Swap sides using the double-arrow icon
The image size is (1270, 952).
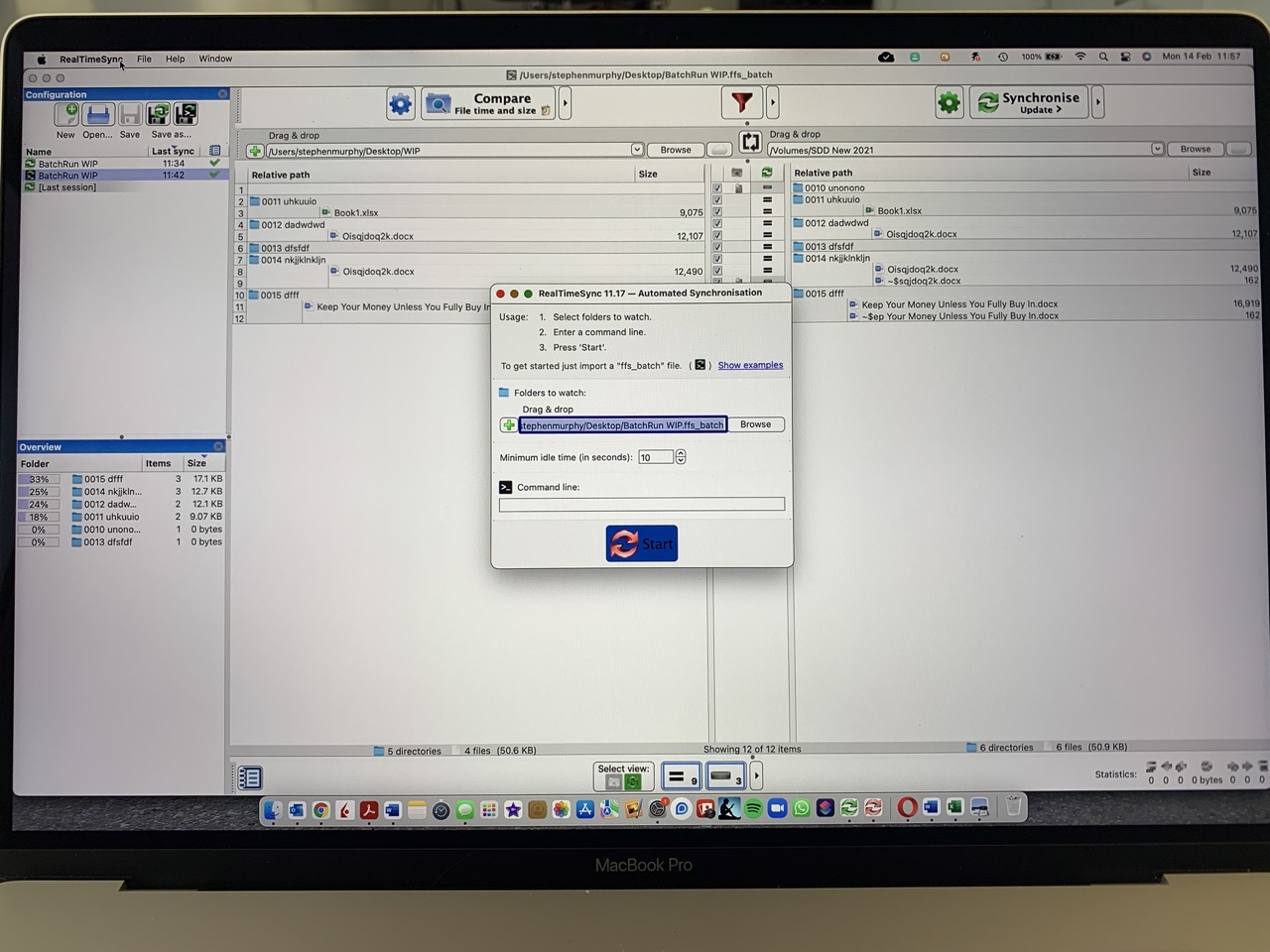750,142
